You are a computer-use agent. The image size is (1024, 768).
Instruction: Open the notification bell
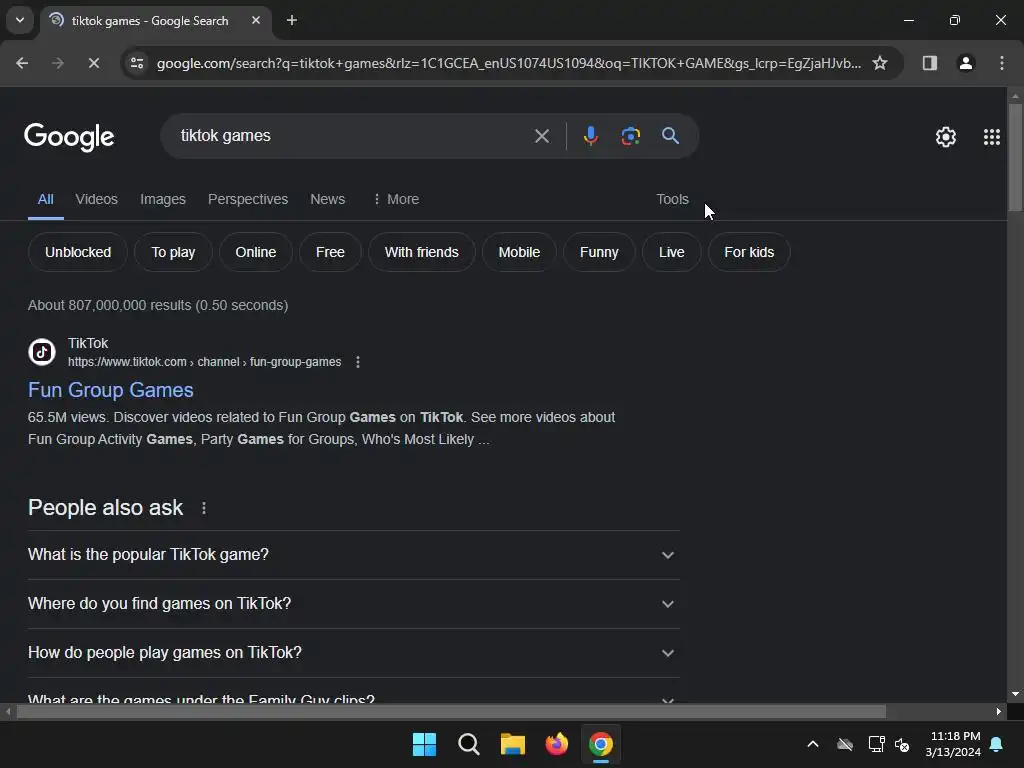point(996,744)
